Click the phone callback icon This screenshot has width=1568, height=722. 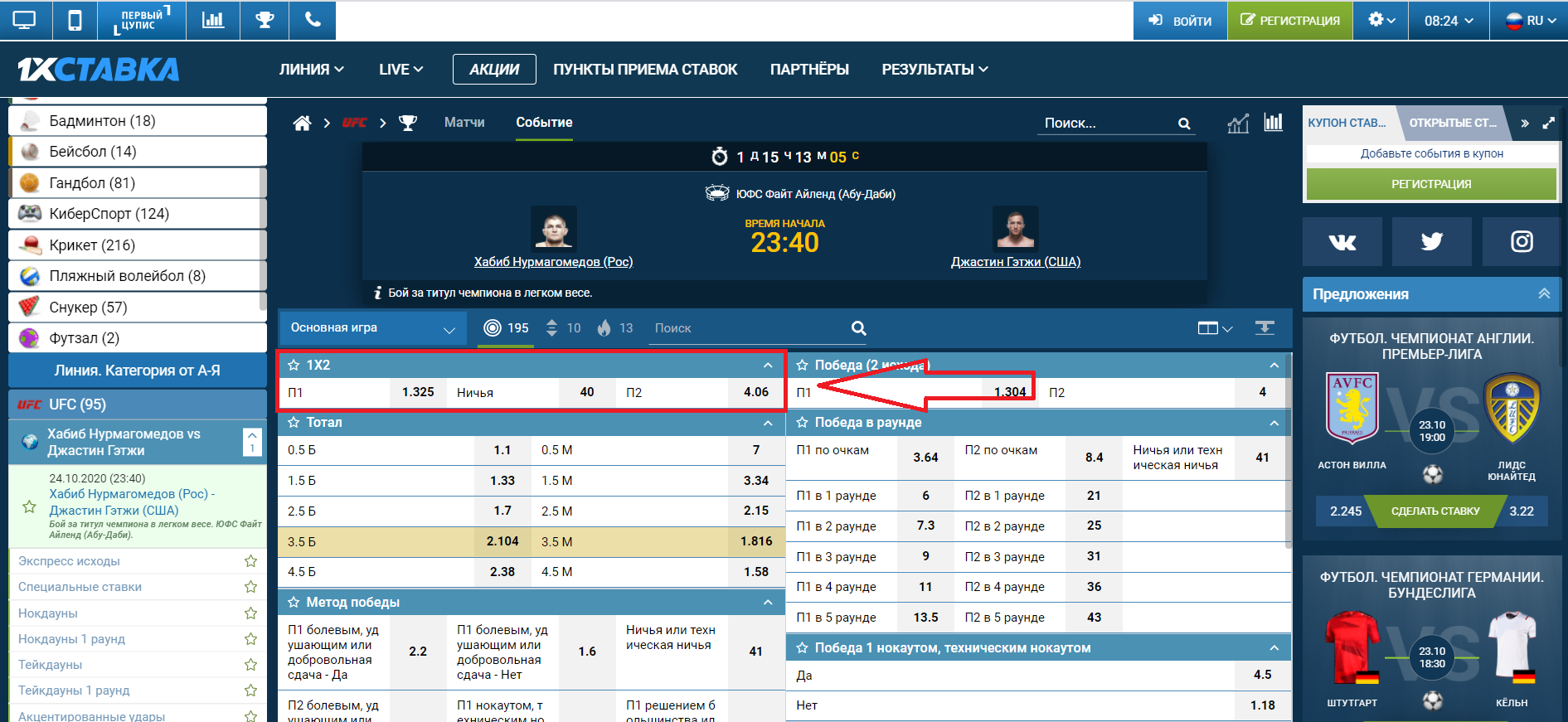click(313, 20)
